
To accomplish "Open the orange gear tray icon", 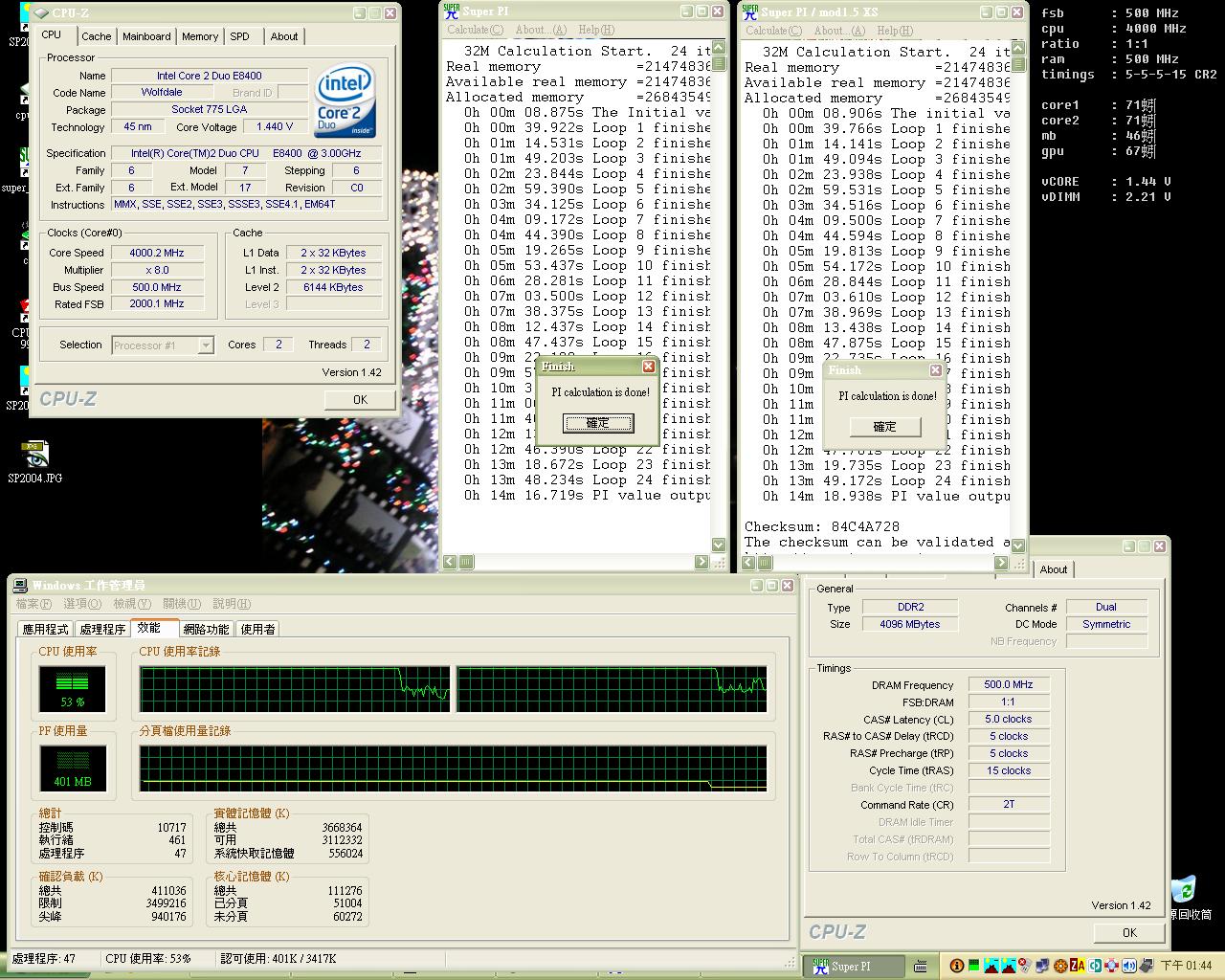I will click(1060, 966).
